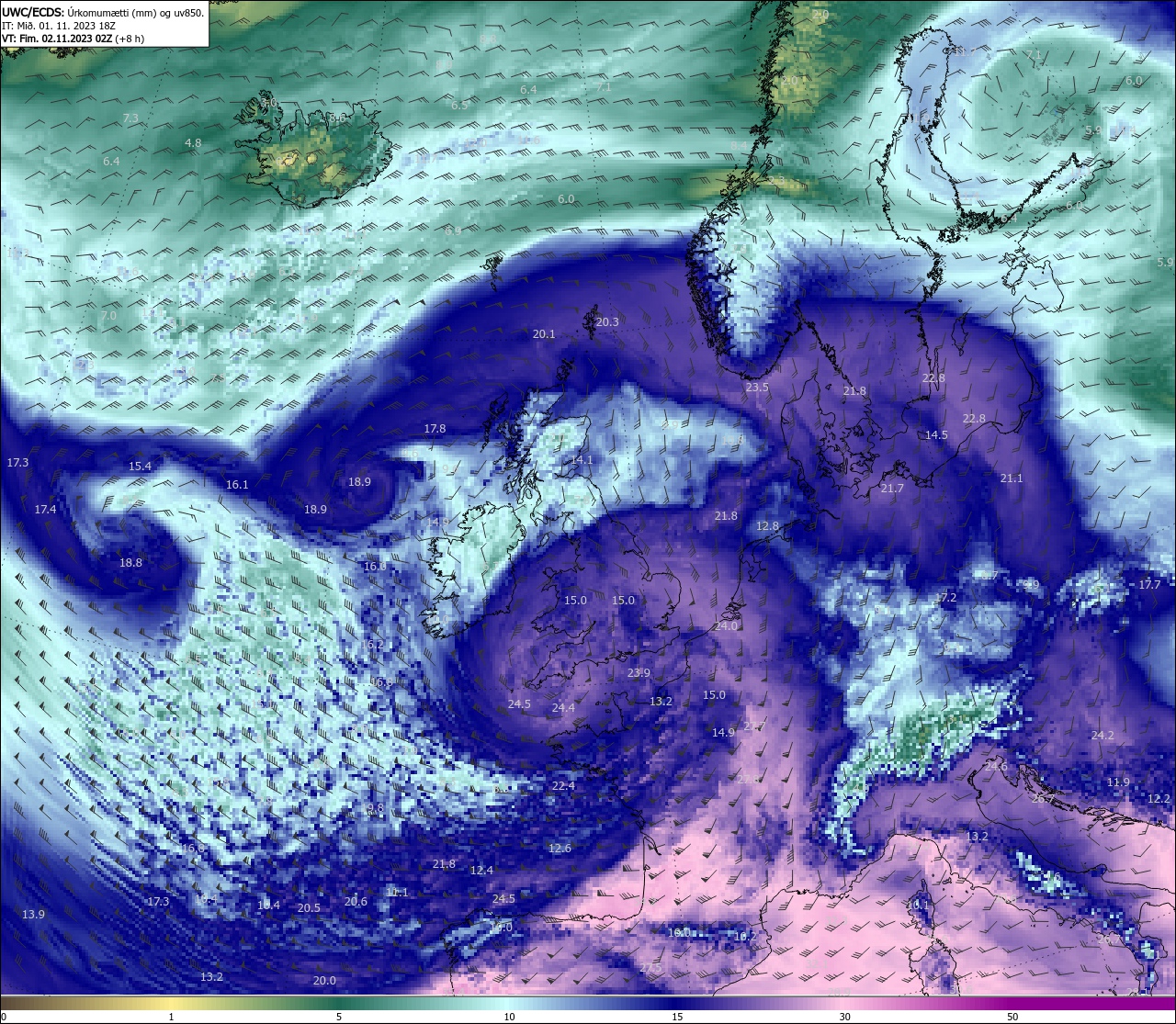The height and width of the screenshot is (1024, 1176).
Task: Click the map value 22.4
Action: [563, 786]
